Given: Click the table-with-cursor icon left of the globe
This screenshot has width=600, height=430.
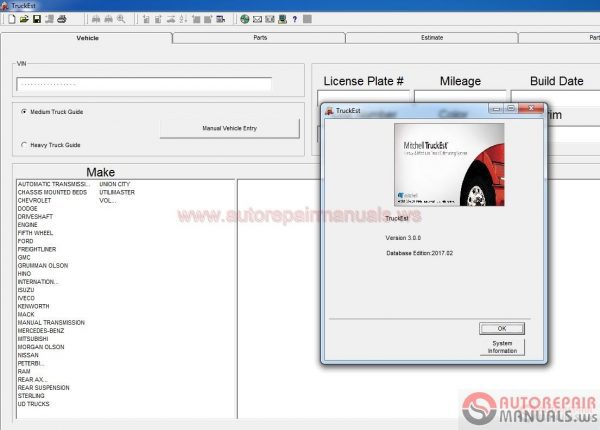Looking at the screenshot, I should click(x=221, y=19).
